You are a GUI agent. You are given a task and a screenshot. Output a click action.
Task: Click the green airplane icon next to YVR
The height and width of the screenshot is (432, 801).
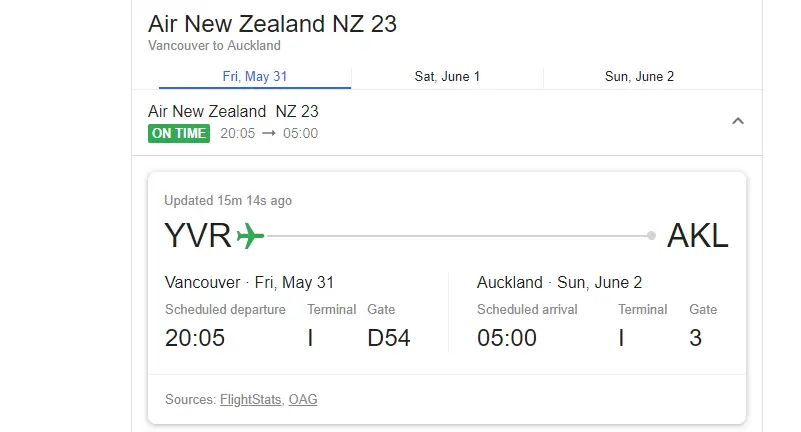250,236
